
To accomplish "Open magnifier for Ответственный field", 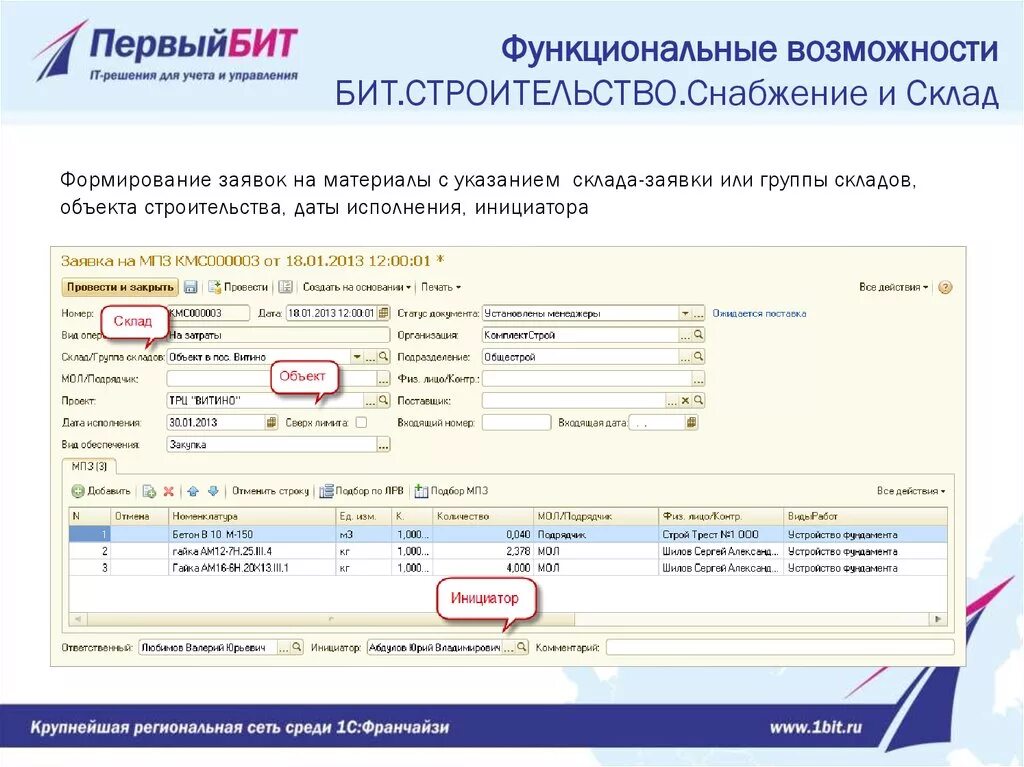I will click(296, 647).
